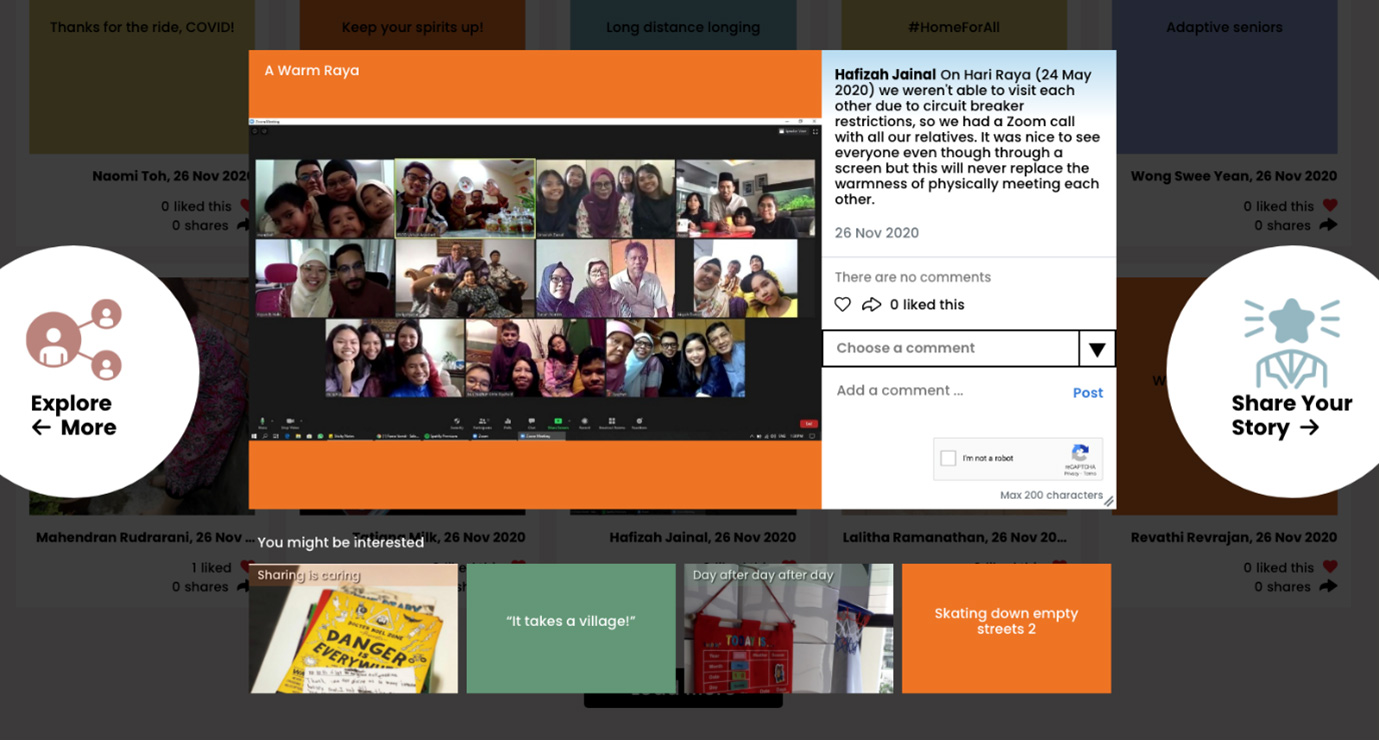Click the heart like icon in the story panel
Screen dimensions: 1379x740
843,305
